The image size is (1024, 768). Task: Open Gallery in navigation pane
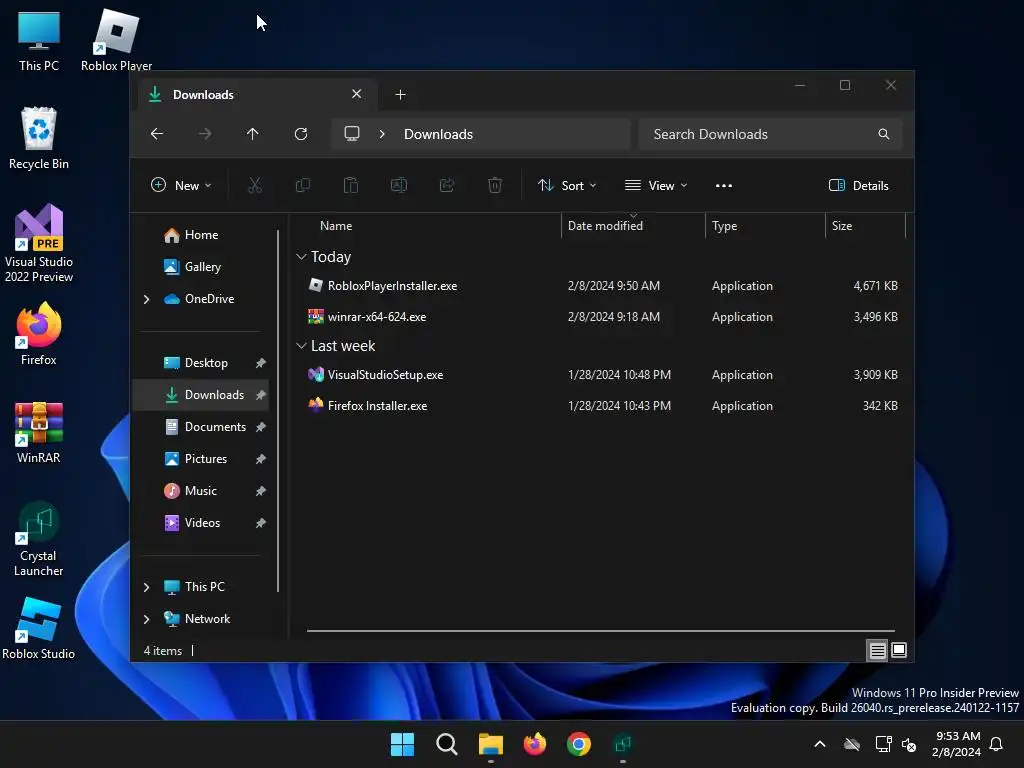201,266
